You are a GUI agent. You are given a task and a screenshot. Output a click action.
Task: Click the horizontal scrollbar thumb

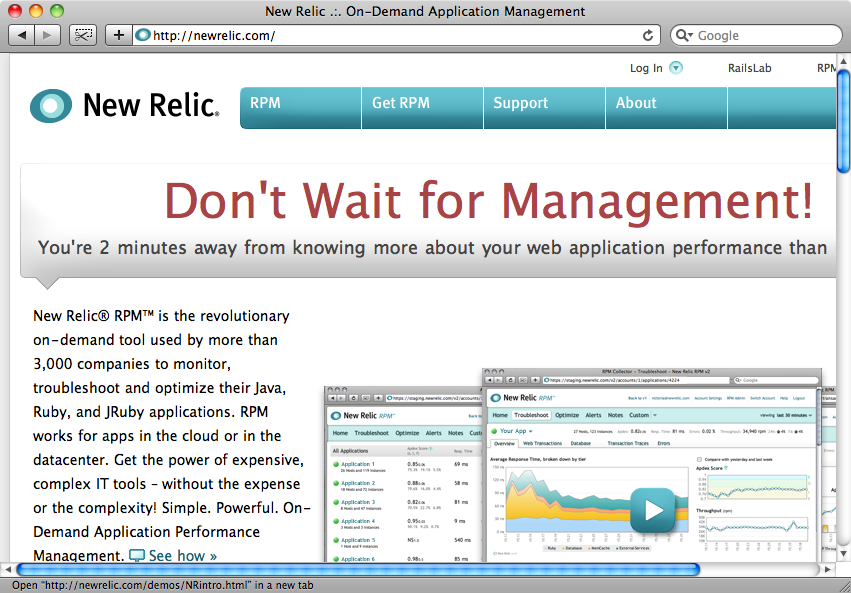point(358,569)
